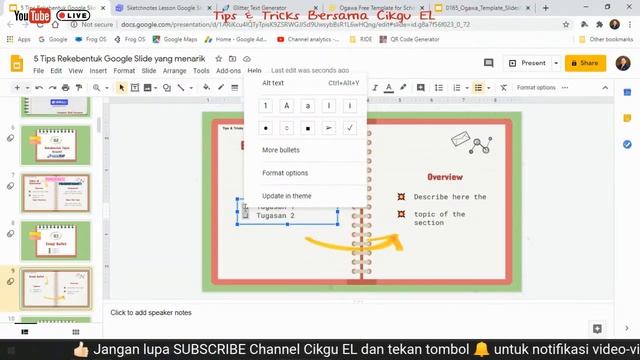This screenshot has height=360, width=640.
Task: Choose the lowercase 'a' list style
Action: 308,106
